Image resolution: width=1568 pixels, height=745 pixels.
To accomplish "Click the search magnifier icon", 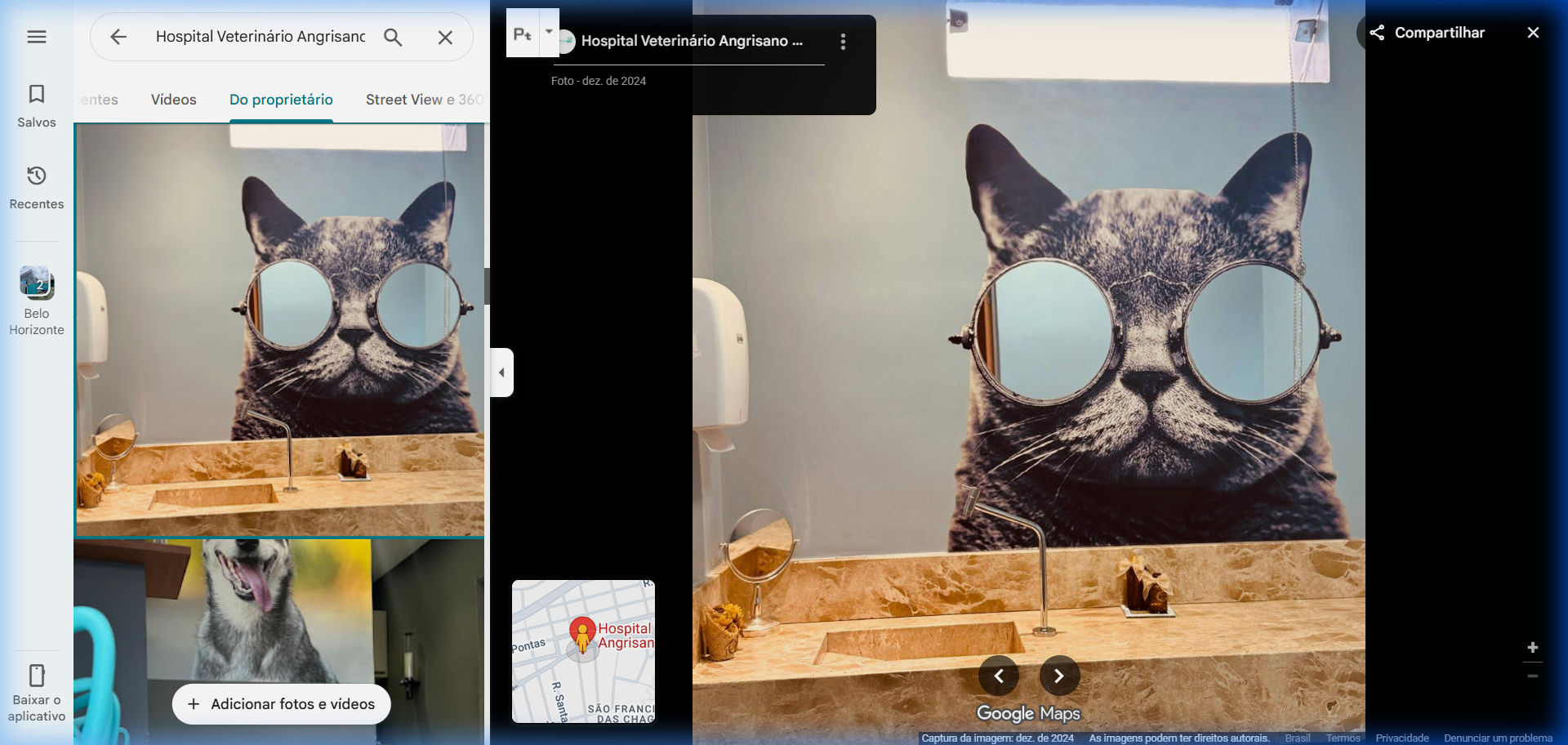I will coord(393,37).
